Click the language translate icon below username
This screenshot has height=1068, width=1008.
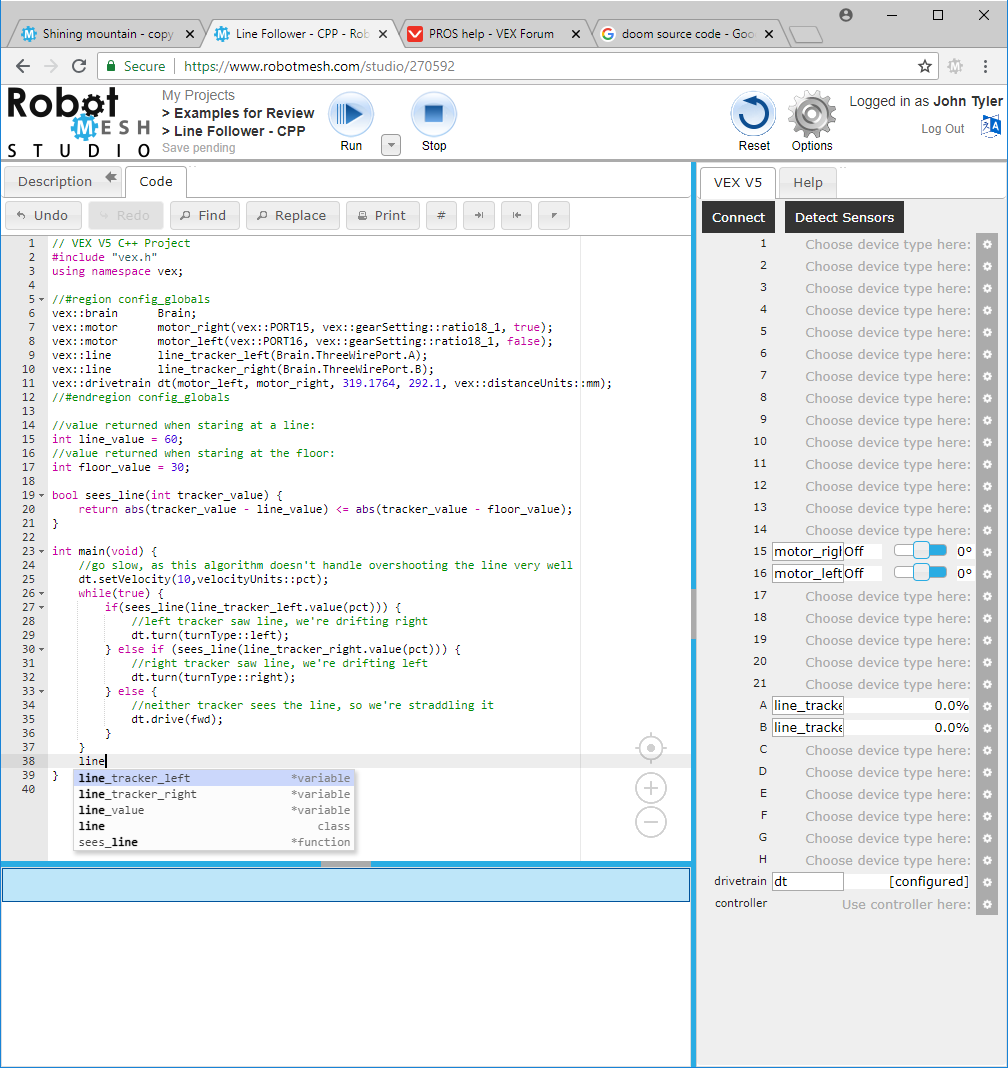[x=990, y=126]
